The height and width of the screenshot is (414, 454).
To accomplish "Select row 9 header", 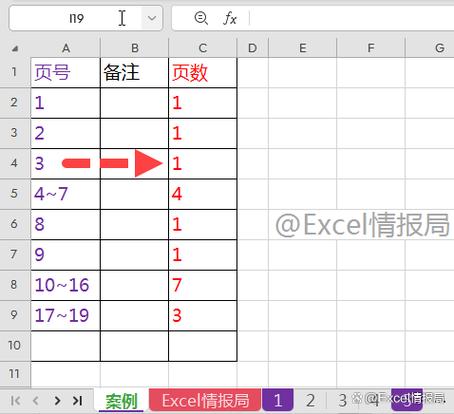I will pos(15,315).
